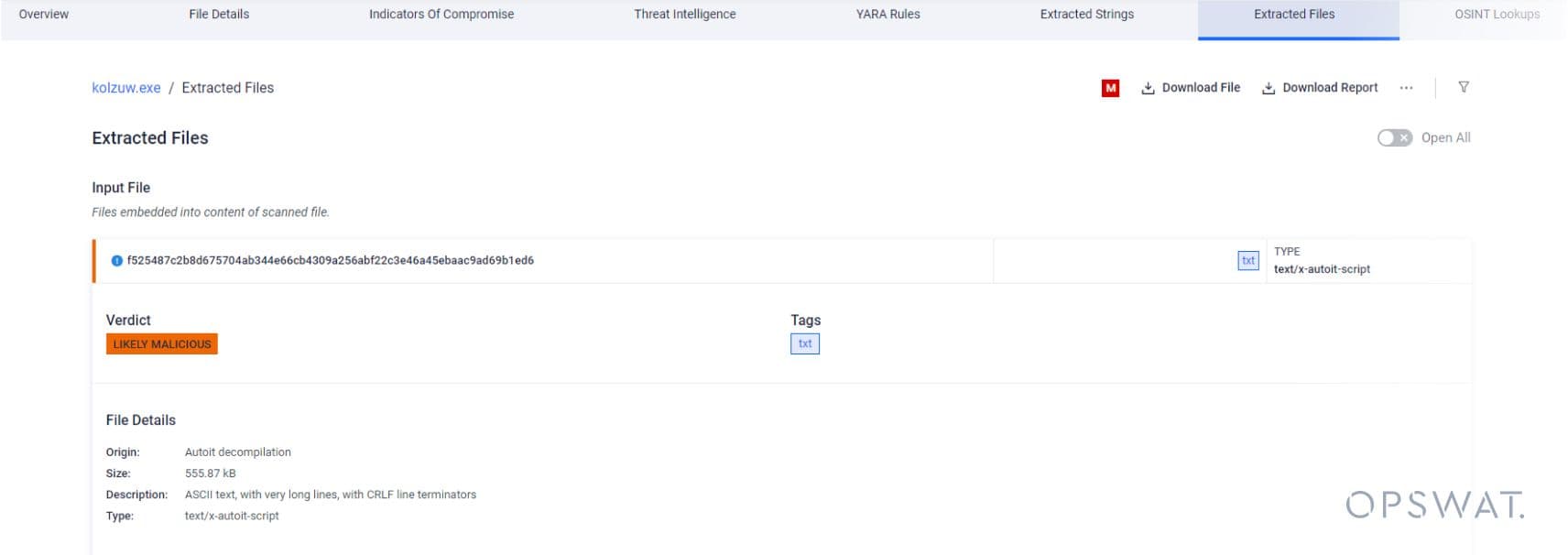Open the kolzuw.exe breadcrumb link

pyautogui.click(x=126, y=88)
